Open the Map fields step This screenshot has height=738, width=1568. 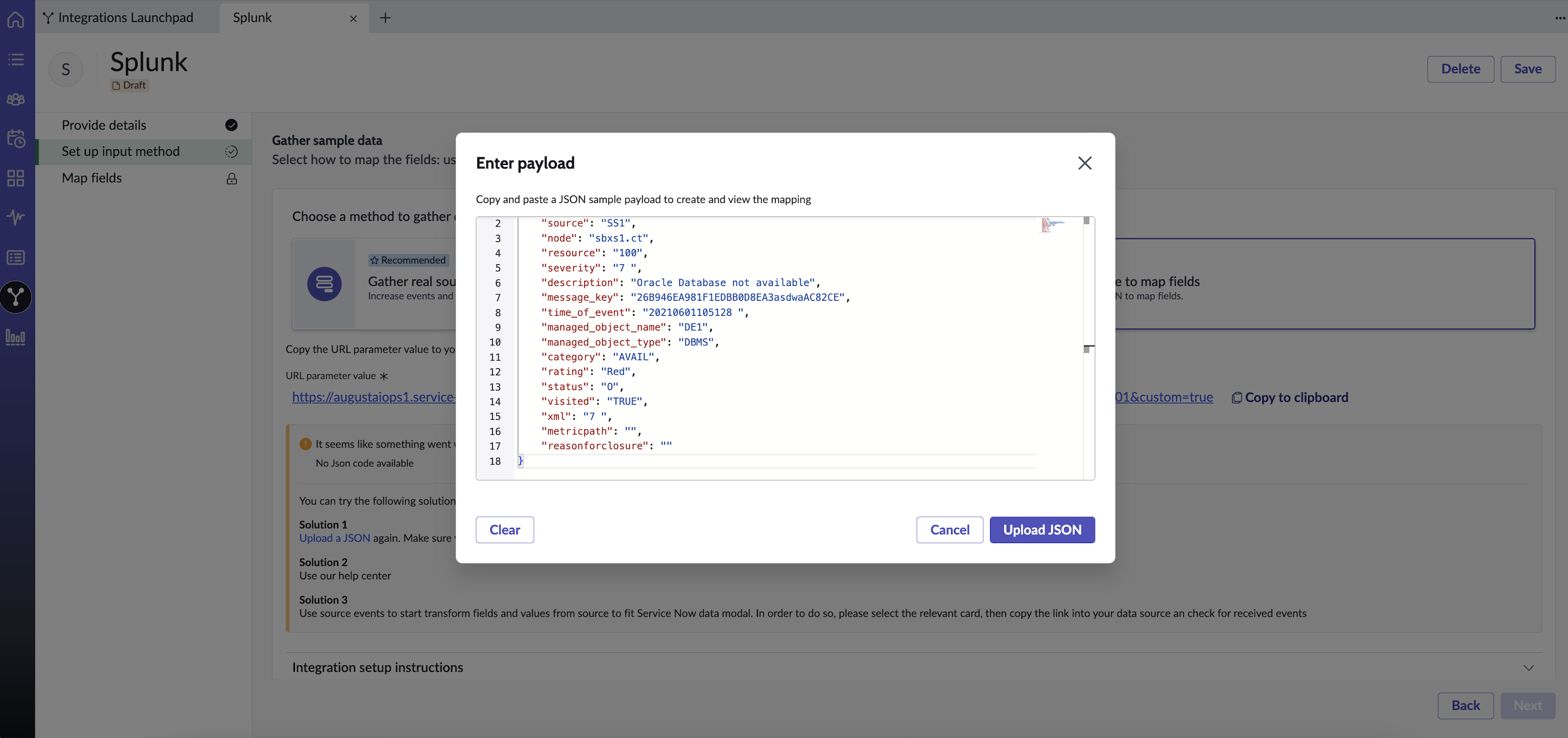[x=144, y=178]
